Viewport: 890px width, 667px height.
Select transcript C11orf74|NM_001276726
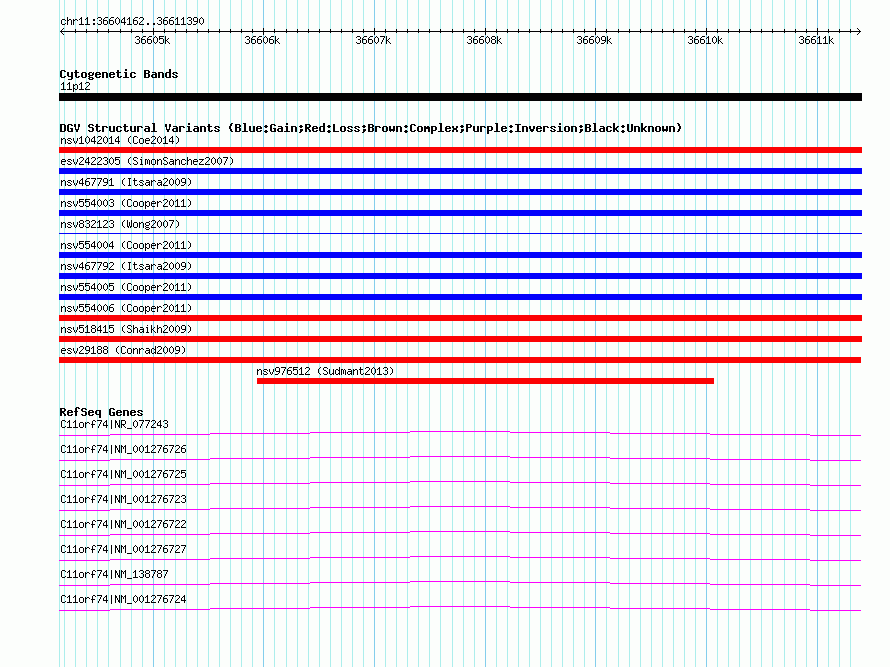click(x=123, y=450)
